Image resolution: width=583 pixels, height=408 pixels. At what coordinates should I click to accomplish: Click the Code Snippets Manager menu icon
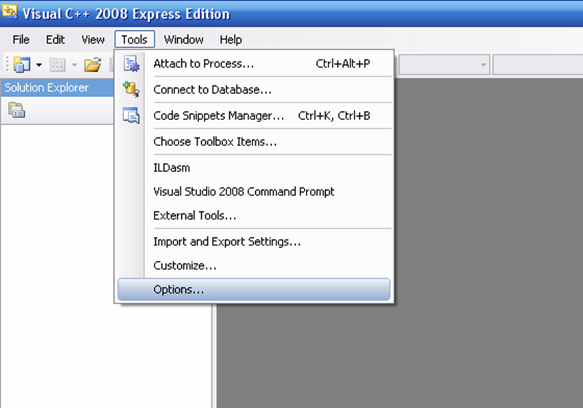[131, 115]
